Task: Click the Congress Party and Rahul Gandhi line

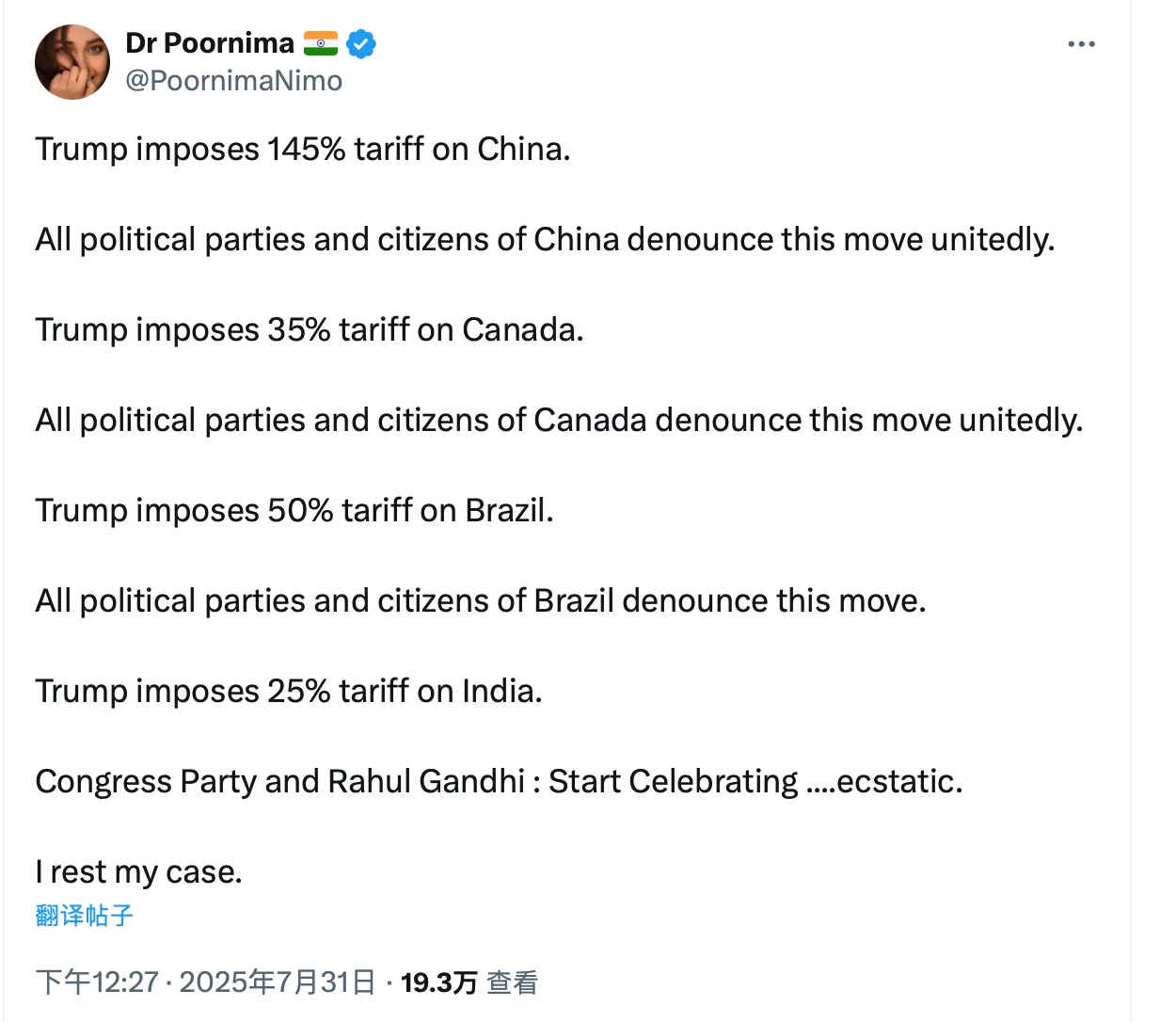Action: pyautogui.click(x=499, y=782)
